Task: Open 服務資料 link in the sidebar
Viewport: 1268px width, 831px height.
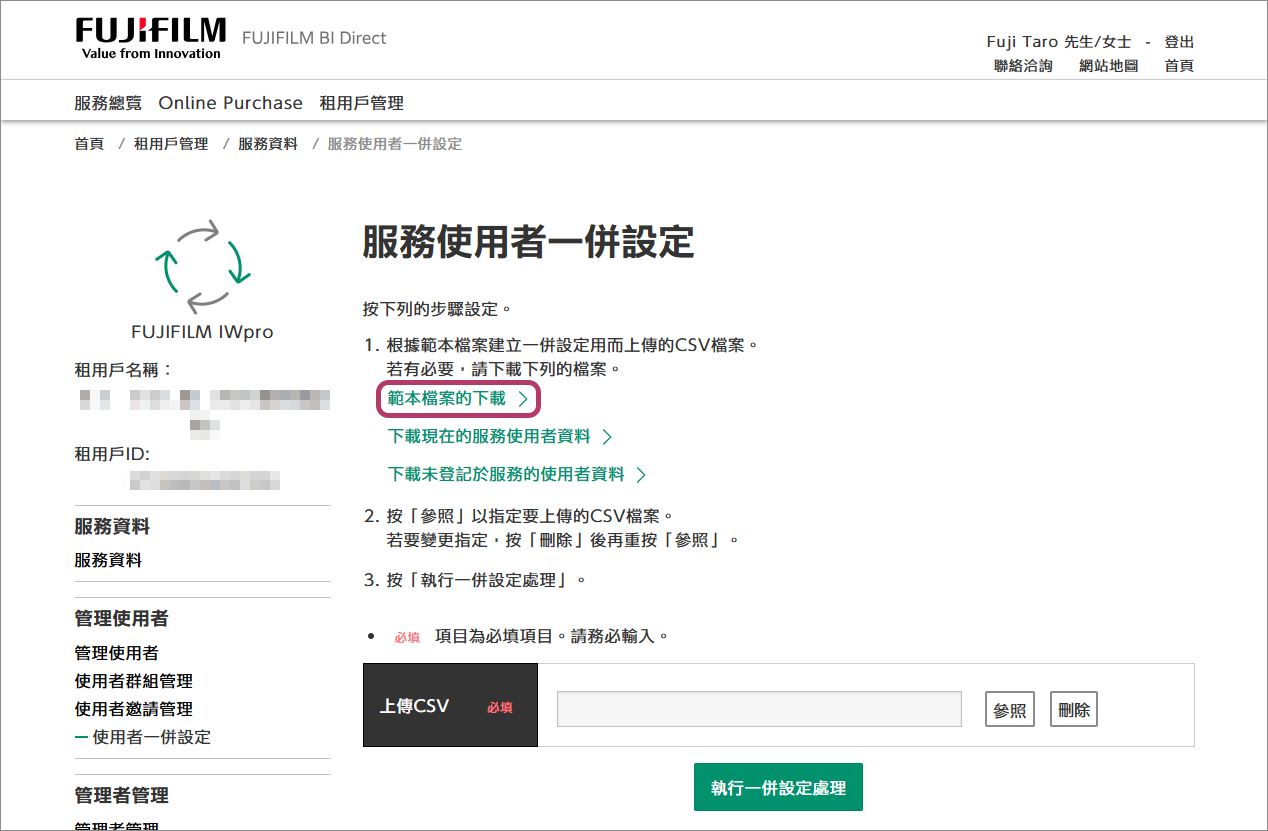Action: (108, 560)
